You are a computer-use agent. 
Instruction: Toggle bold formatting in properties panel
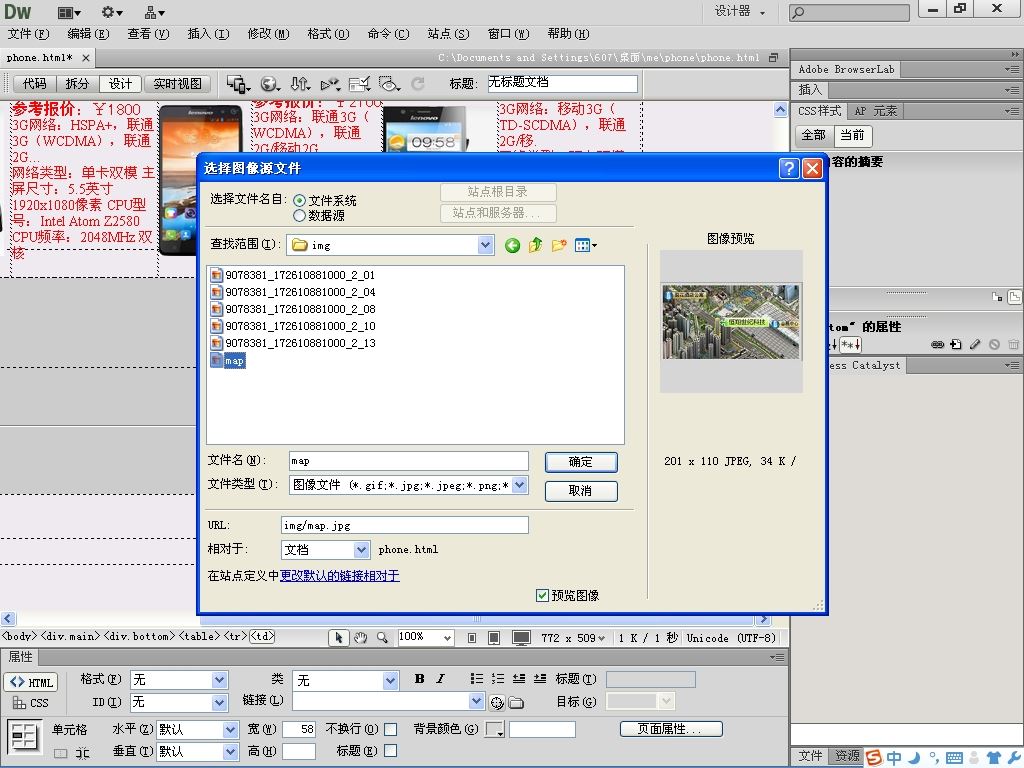tap(419, 679)
